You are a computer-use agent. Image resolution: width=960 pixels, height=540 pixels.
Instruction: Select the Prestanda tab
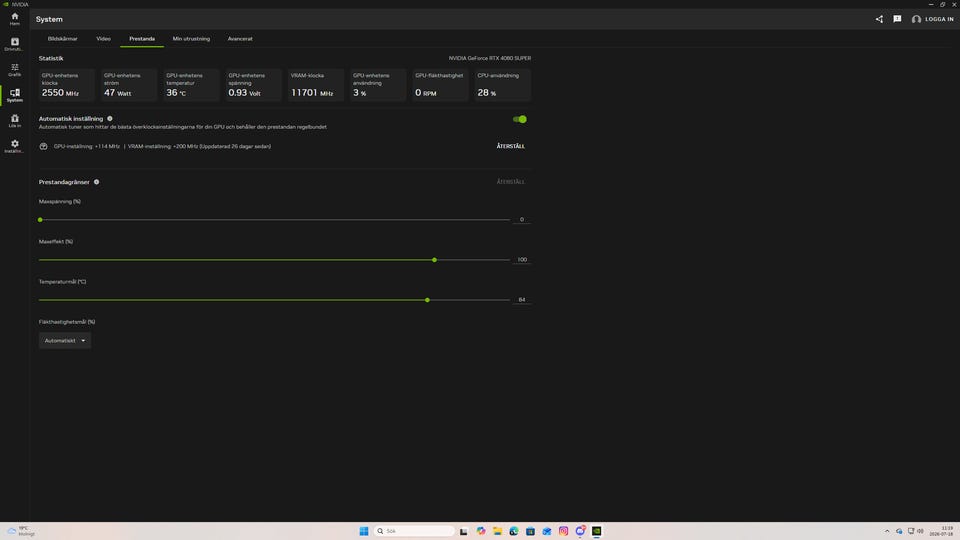click(x=142, y=39)
